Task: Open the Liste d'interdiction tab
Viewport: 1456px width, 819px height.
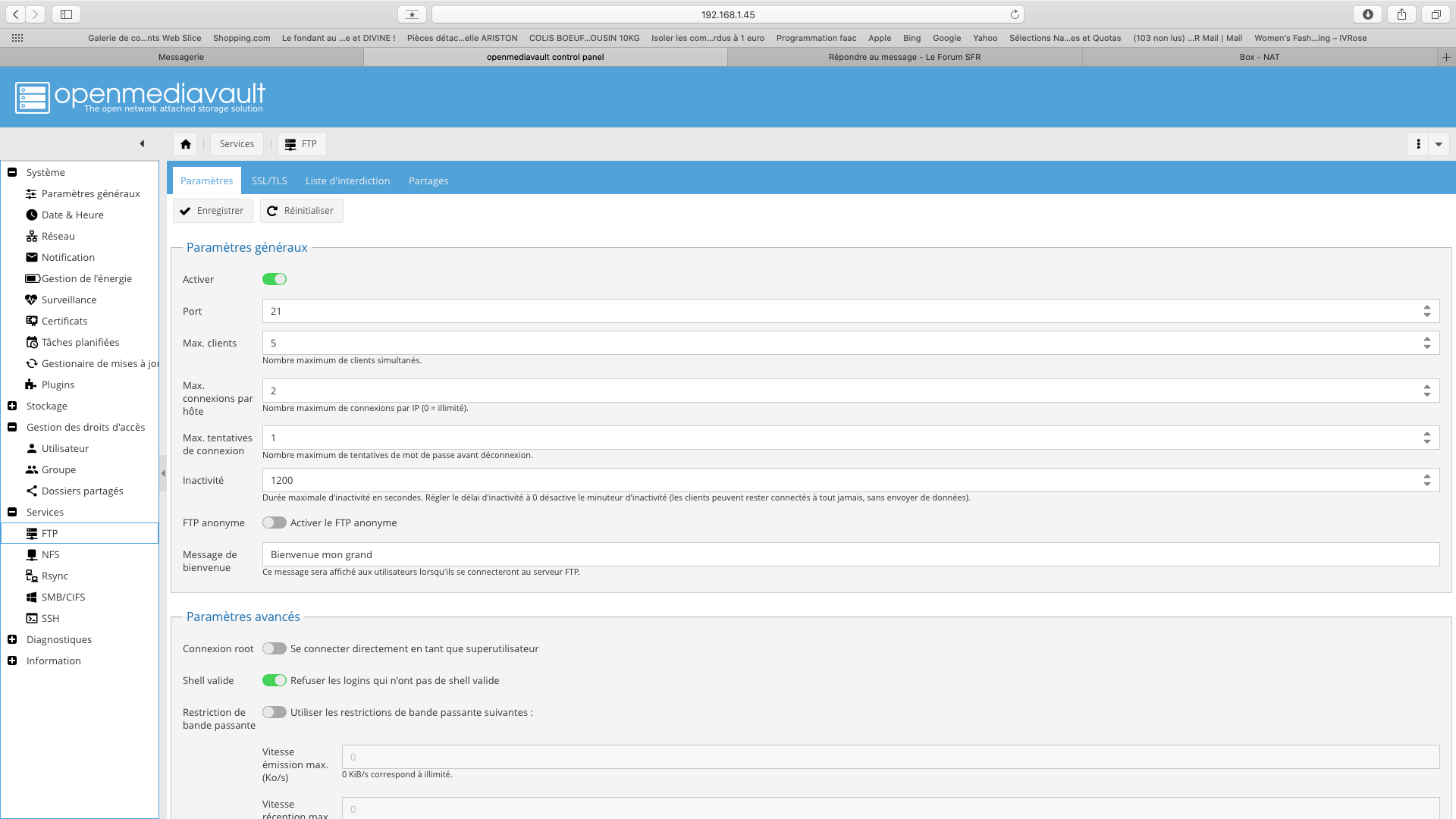Action: click(x=347, y=181)
